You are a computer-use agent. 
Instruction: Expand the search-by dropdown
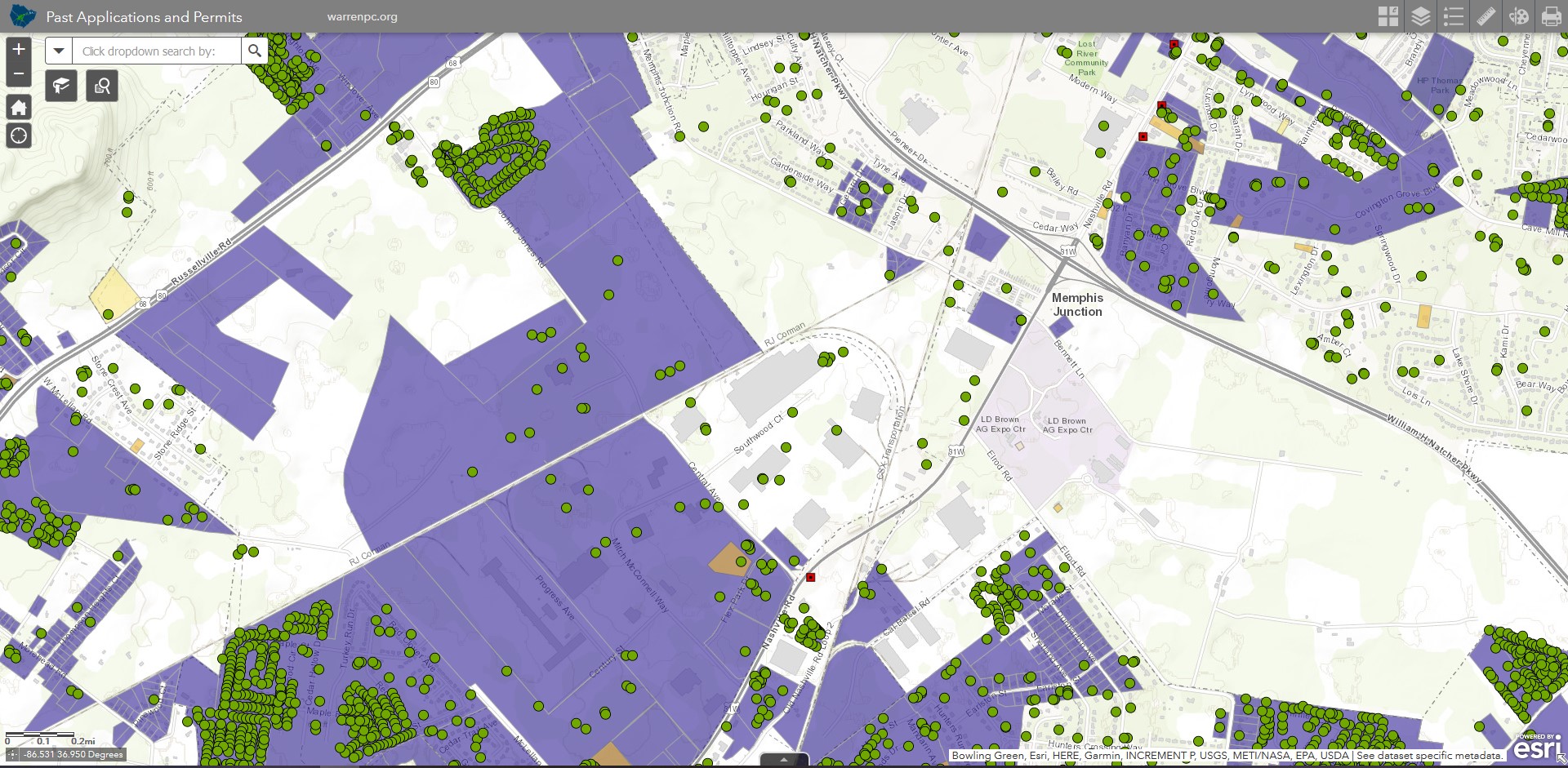(x=58, y=51)
